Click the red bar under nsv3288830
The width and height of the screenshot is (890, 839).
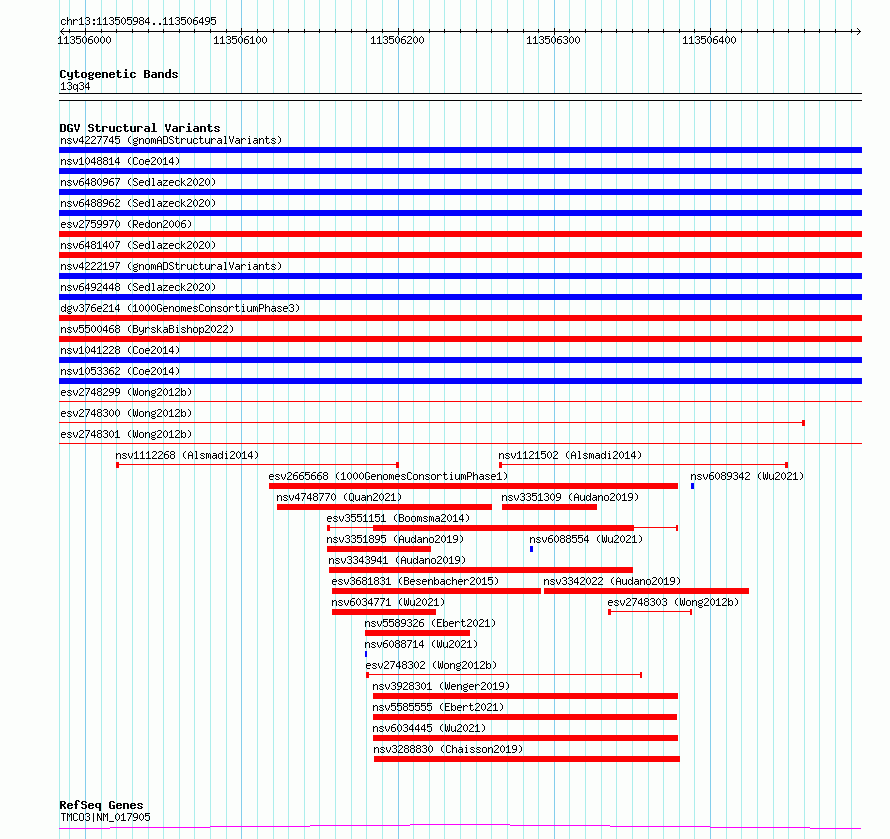(527, 759)
